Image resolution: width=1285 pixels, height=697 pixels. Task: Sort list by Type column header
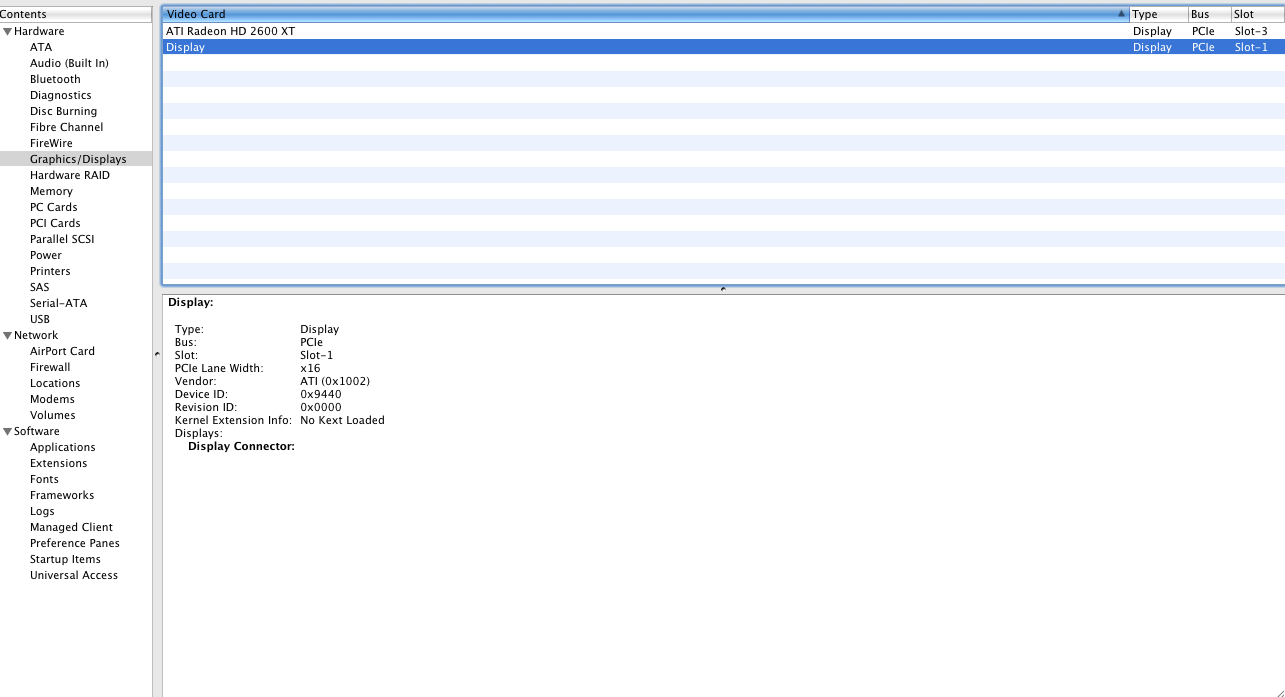click(x=1158, y=14)
